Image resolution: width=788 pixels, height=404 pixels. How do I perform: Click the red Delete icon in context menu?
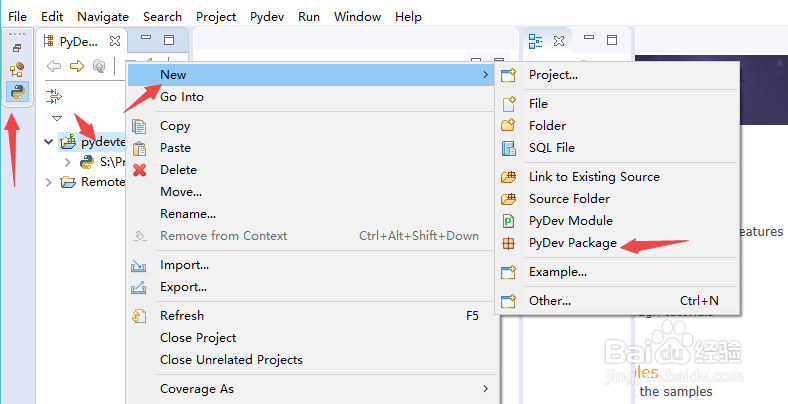[x=140, y=170]
